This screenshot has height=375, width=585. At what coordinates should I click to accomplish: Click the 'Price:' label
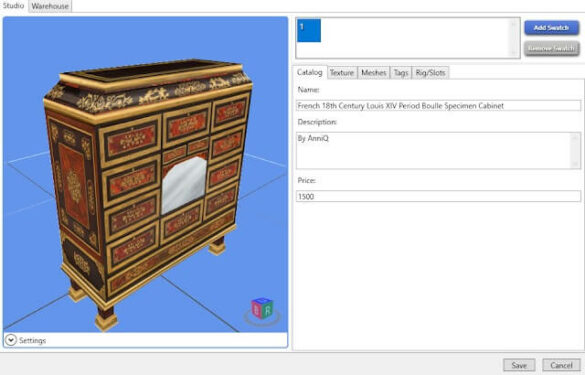pos(306,180)
